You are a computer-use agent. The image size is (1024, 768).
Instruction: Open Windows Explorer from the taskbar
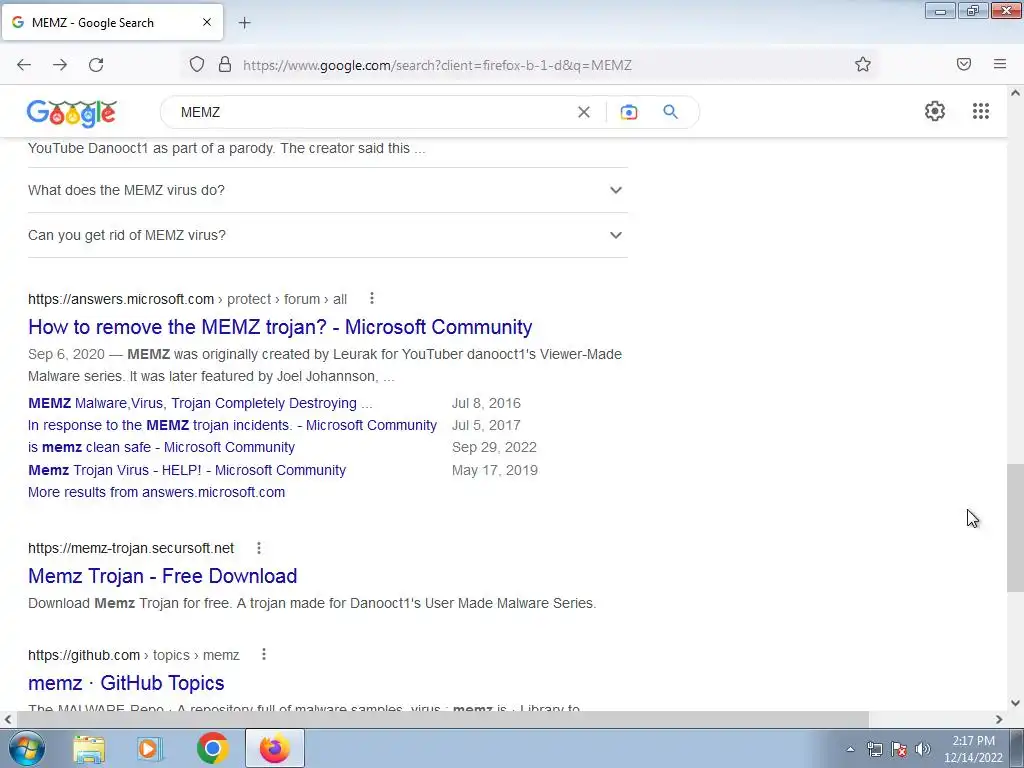pyautogui.click(x=89, y=749)
